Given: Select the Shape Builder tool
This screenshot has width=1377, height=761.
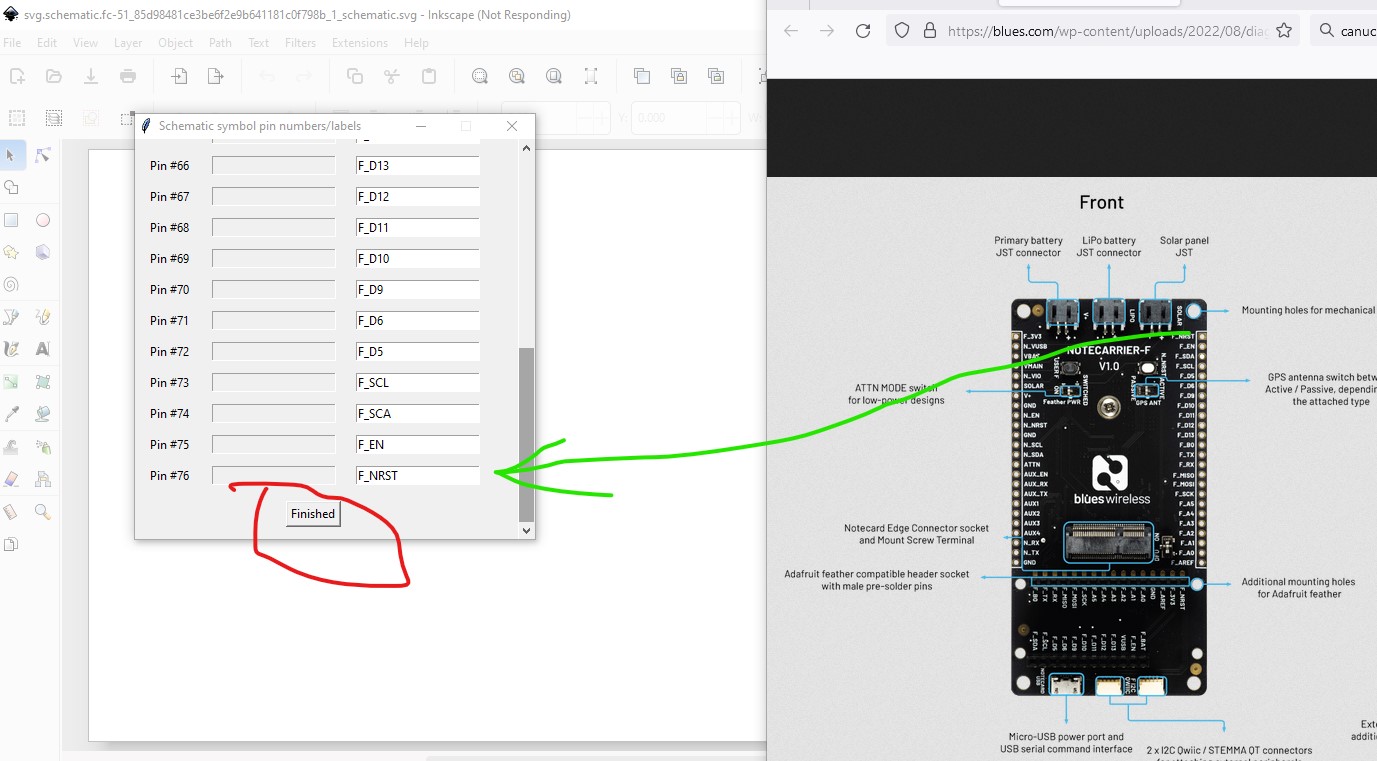Looking at the screenshot, I should [x=11, y=187].
